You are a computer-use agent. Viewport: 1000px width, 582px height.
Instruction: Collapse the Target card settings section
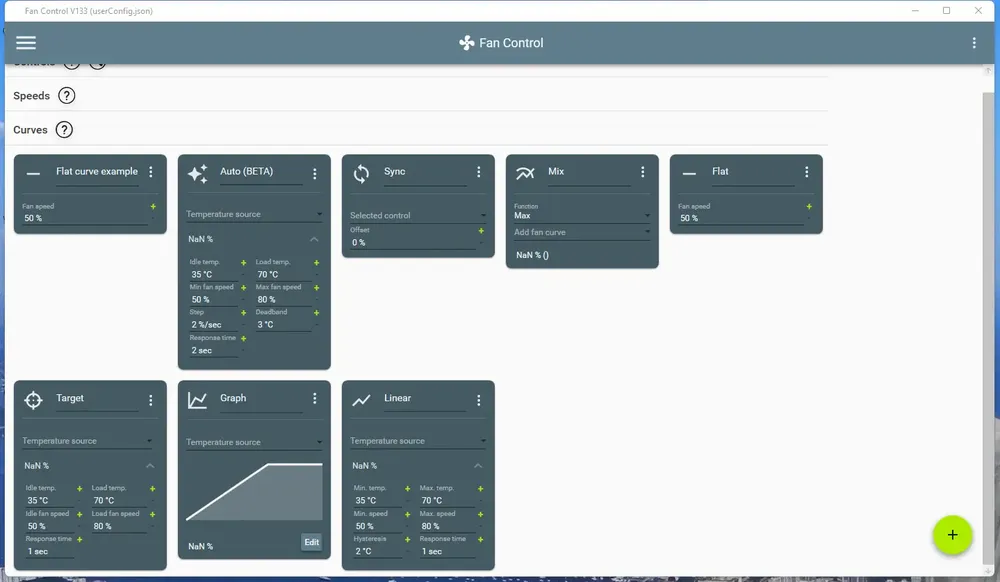click(x=150, y=466)
